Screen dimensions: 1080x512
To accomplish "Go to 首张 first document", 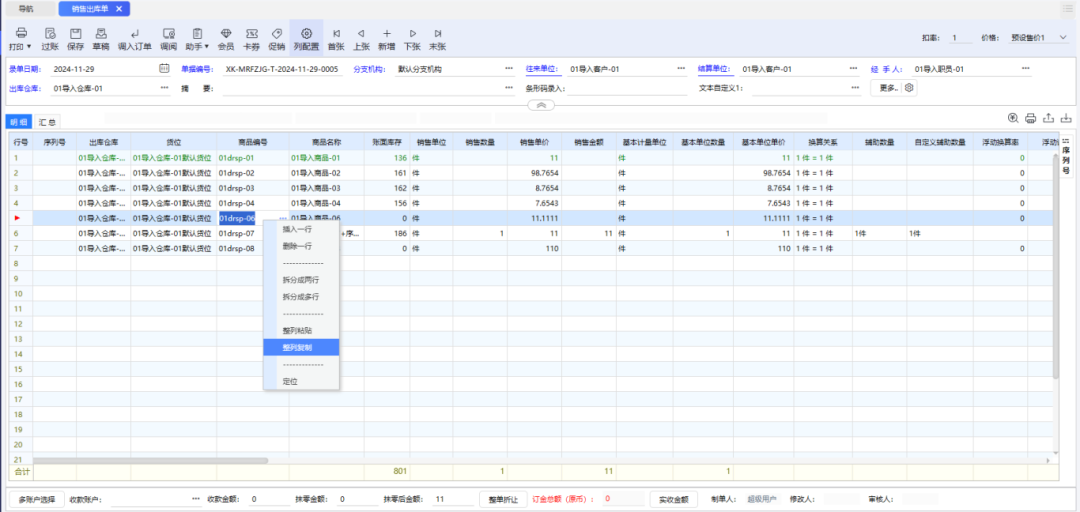I will (x=336, y=38).
